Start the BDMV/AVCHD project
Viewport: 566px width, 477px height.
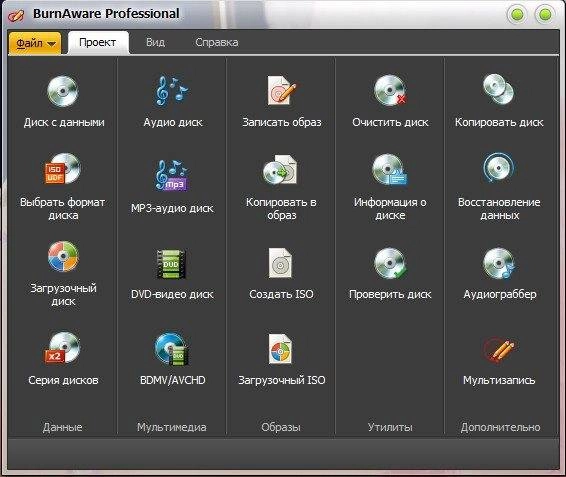coord(173,359)
